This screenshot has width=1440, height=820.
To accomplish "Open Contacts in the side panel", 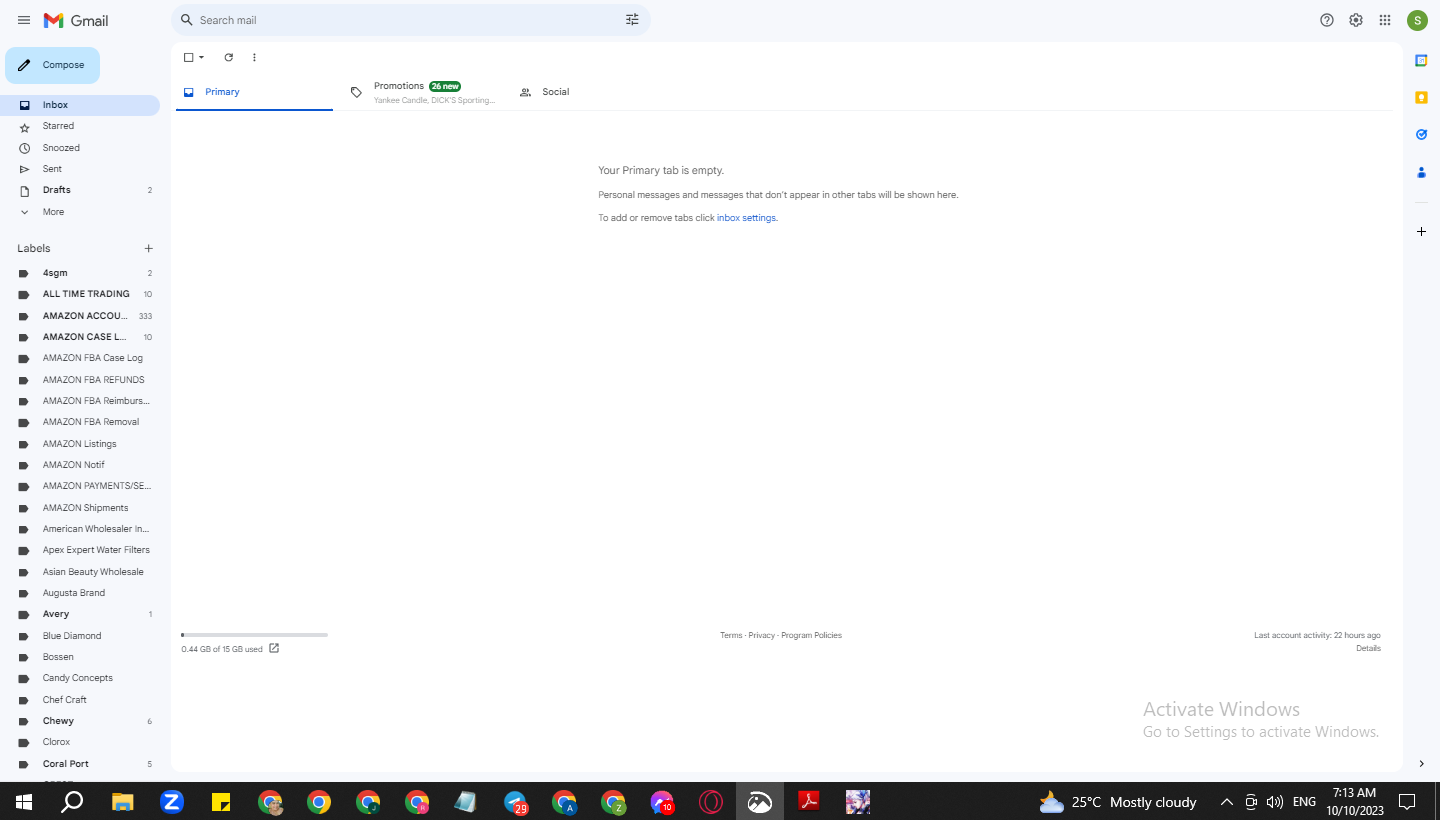I will coord(1421,172).
